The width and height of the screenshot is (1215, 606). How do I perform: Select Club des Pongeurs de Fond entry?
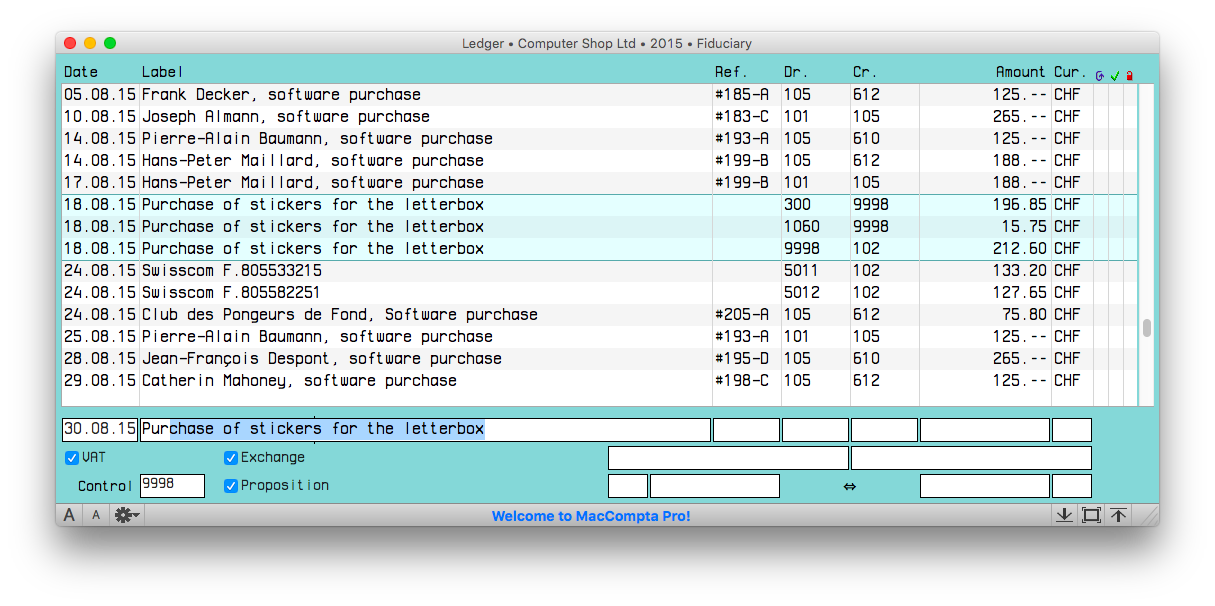(x=600, y=315)
